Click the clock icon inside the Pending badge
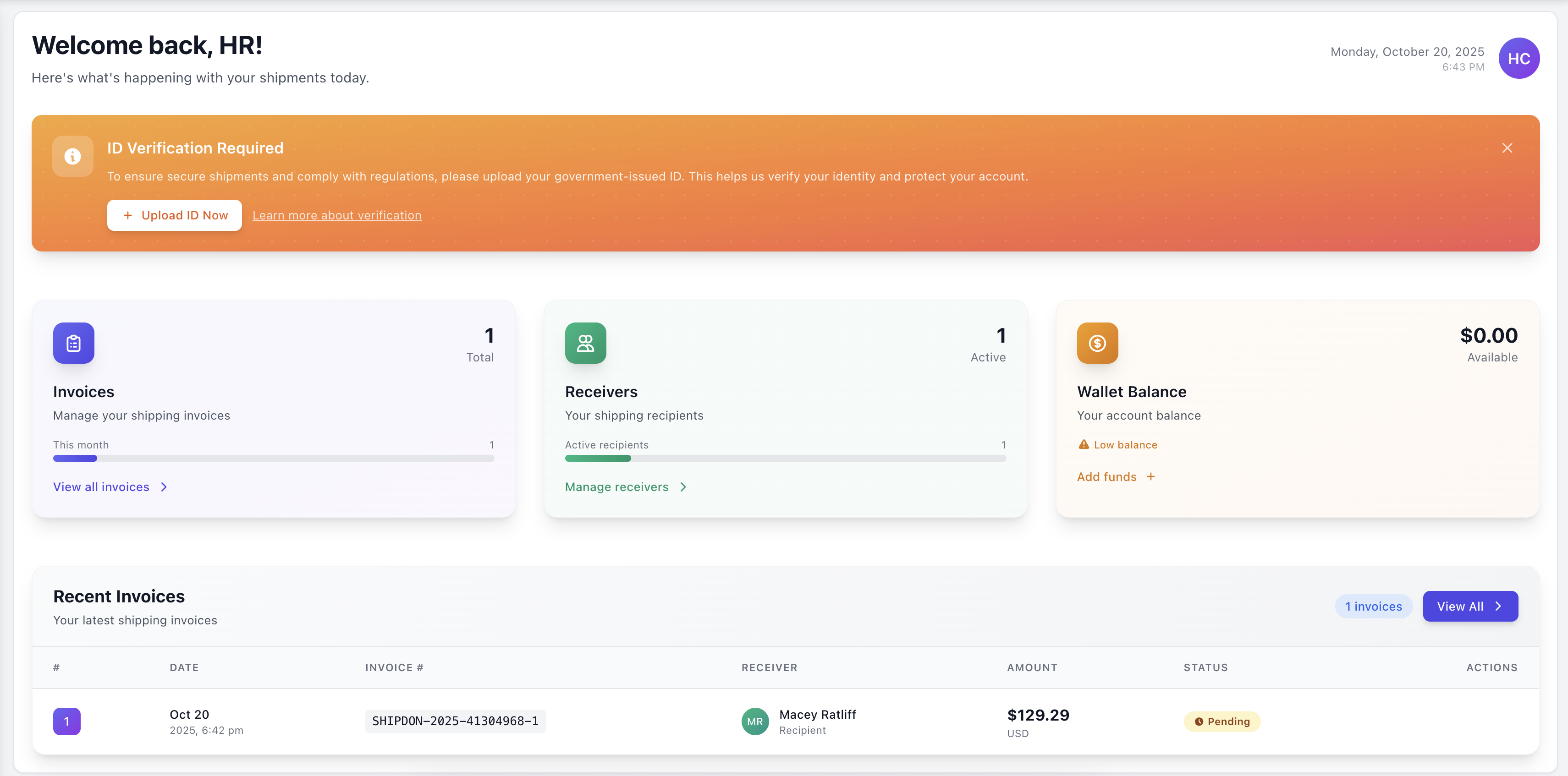 click(1199, 722)
